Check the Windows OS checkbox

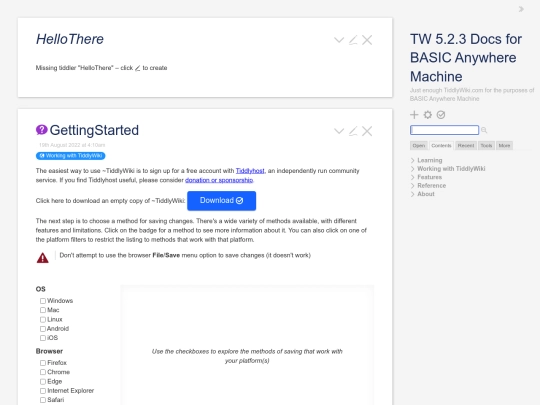pos(43,301)
